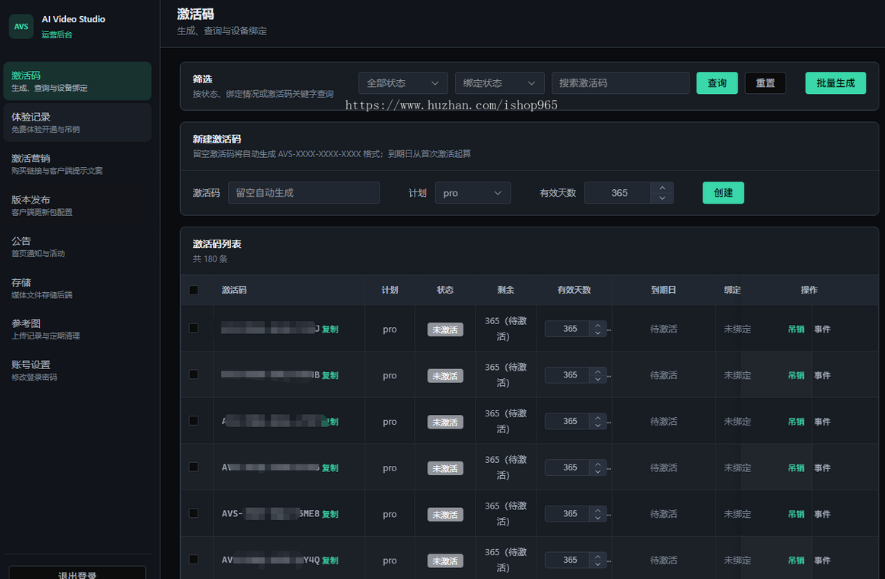The width and height of the screenshot is (885, 579).
Task: Tick the select-all checkbox in the table header
Action: [x=194, y=290]
